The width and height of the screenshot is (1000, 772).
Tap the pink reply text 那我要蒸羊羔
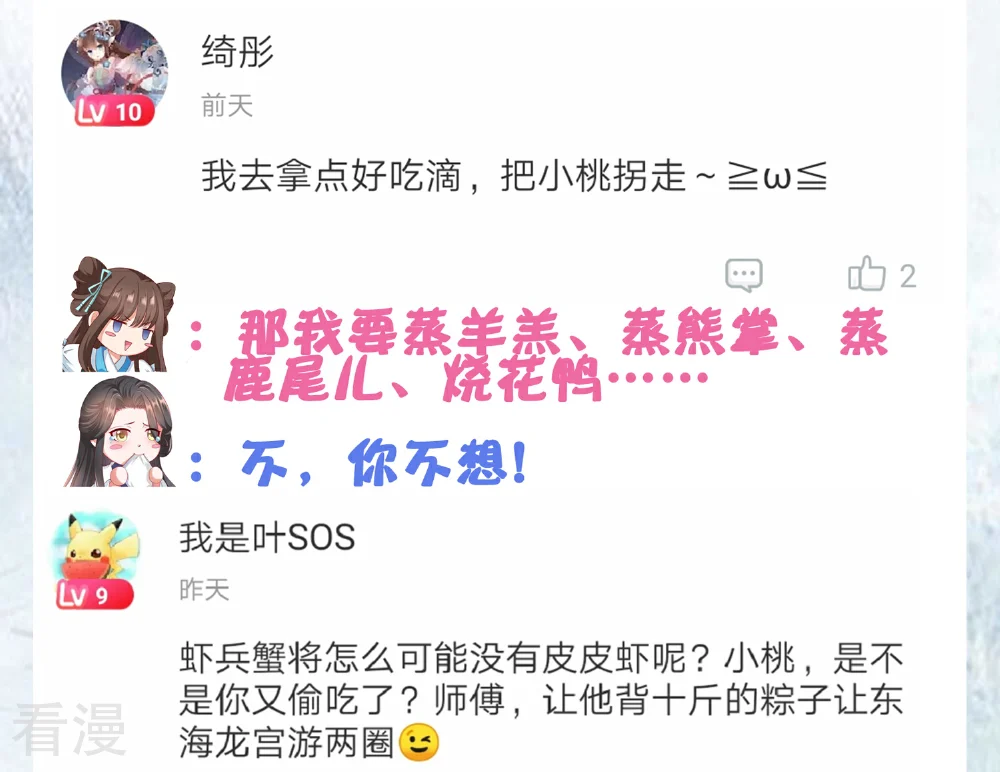point(555,354)
